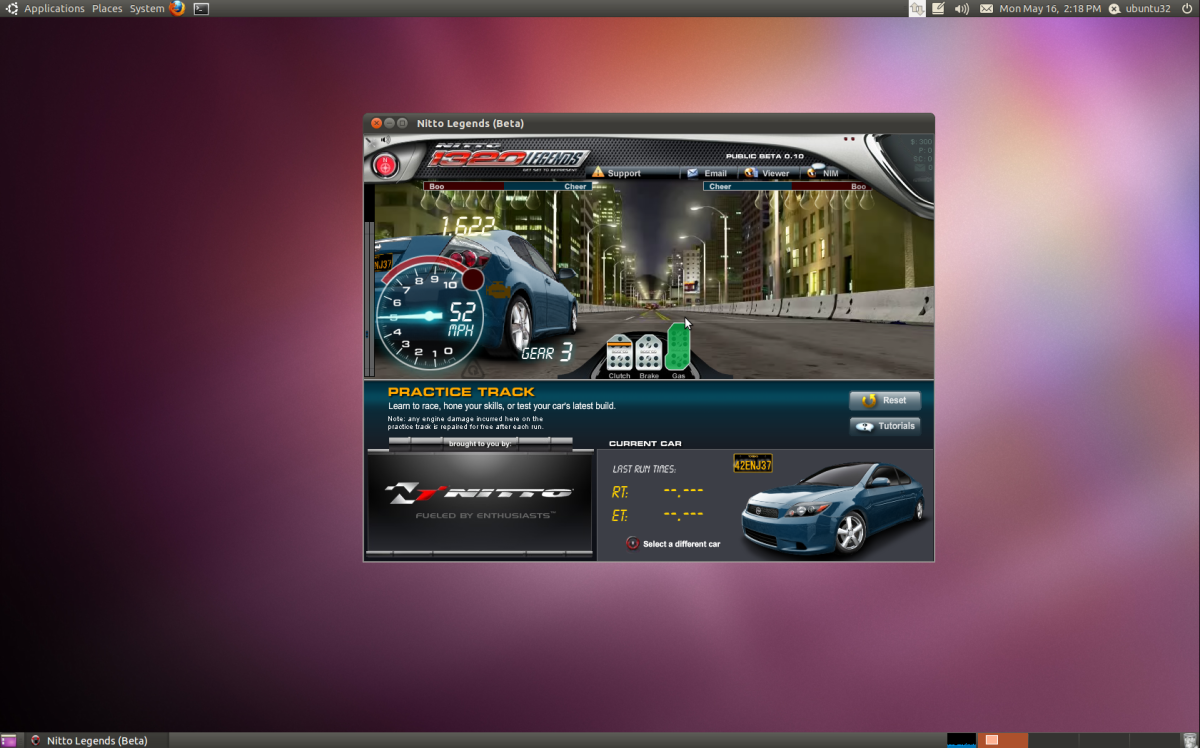Open the Tutorials
Image resolution: width=1200 pixels, height=748 pixels.
click(885, 425)
